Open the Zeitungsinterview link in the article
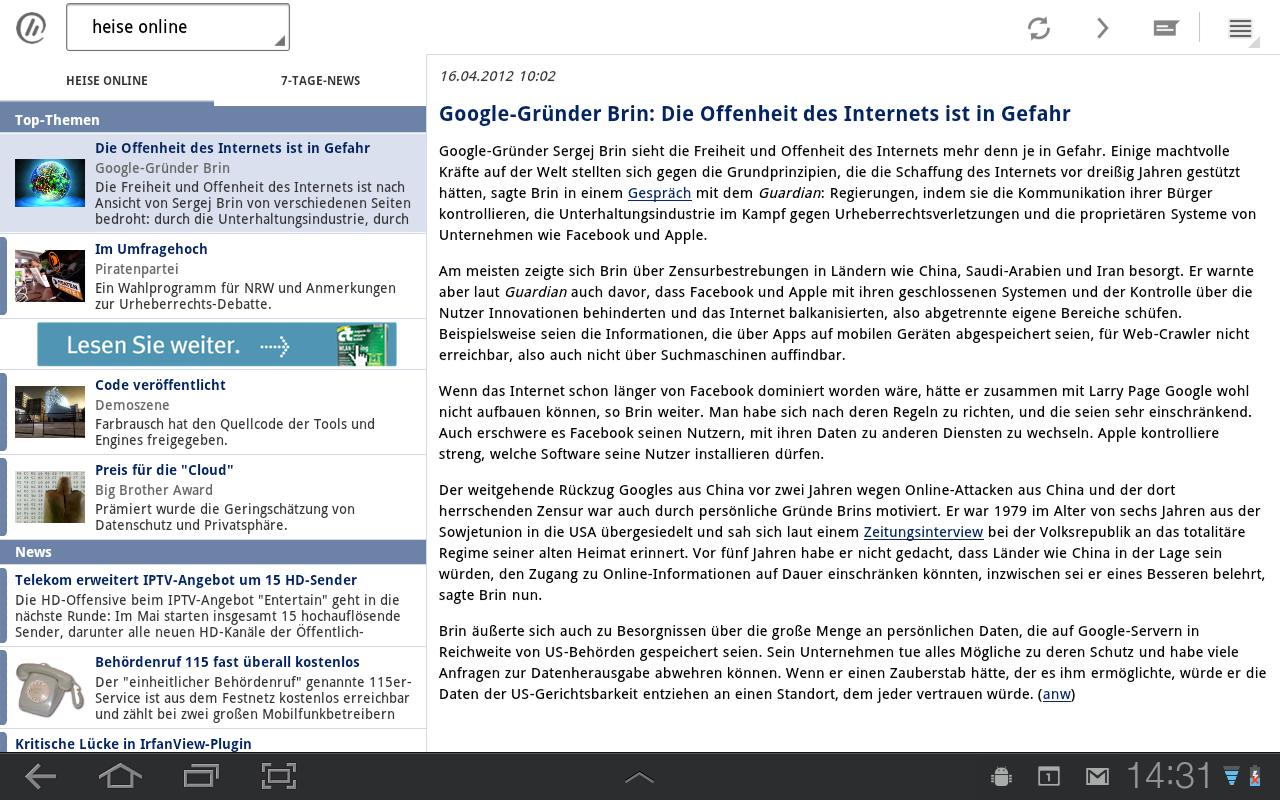This screenshot has width=1280, height=800. 922,532
